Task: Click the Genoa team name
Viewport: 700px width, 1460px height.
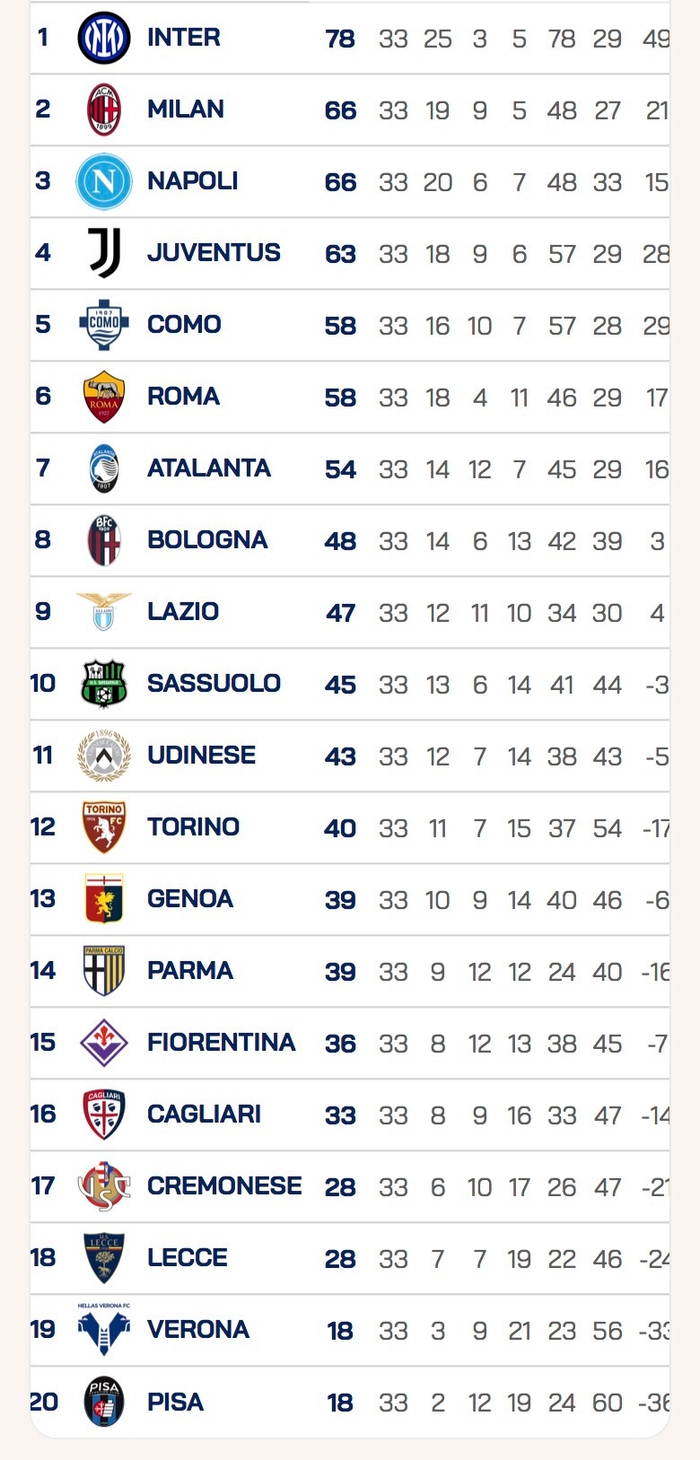Action: tap(190, 899)
